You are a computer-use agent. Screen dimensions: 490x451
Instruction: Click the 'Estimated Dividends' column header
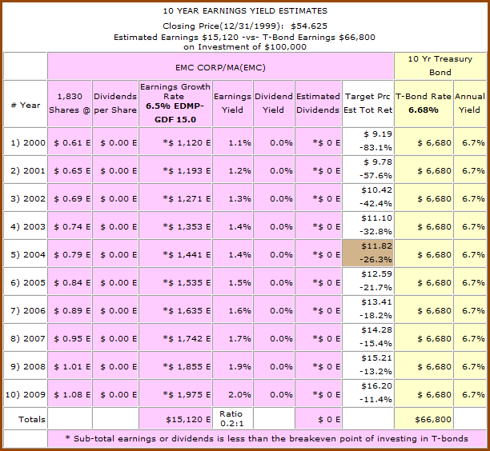318,104
